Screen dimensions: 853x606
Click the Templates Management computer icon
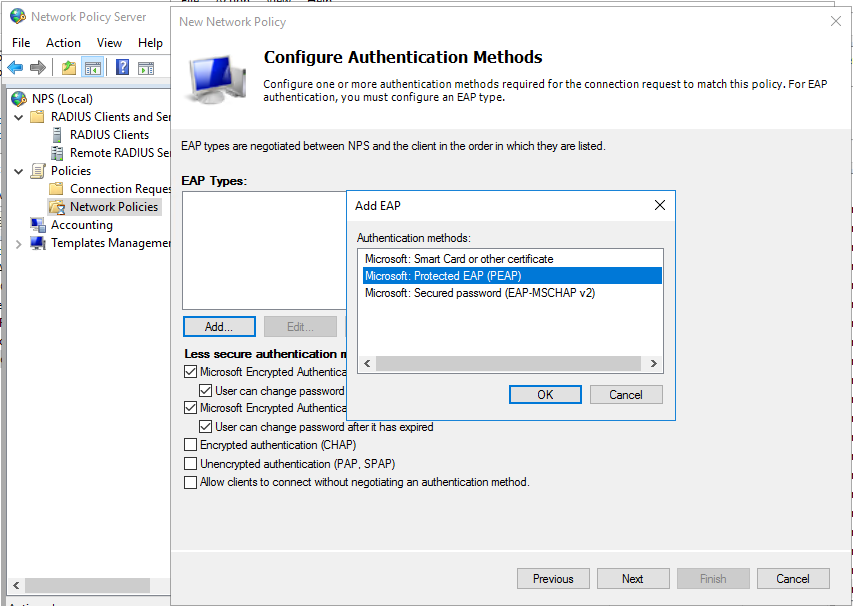point(38,243)
